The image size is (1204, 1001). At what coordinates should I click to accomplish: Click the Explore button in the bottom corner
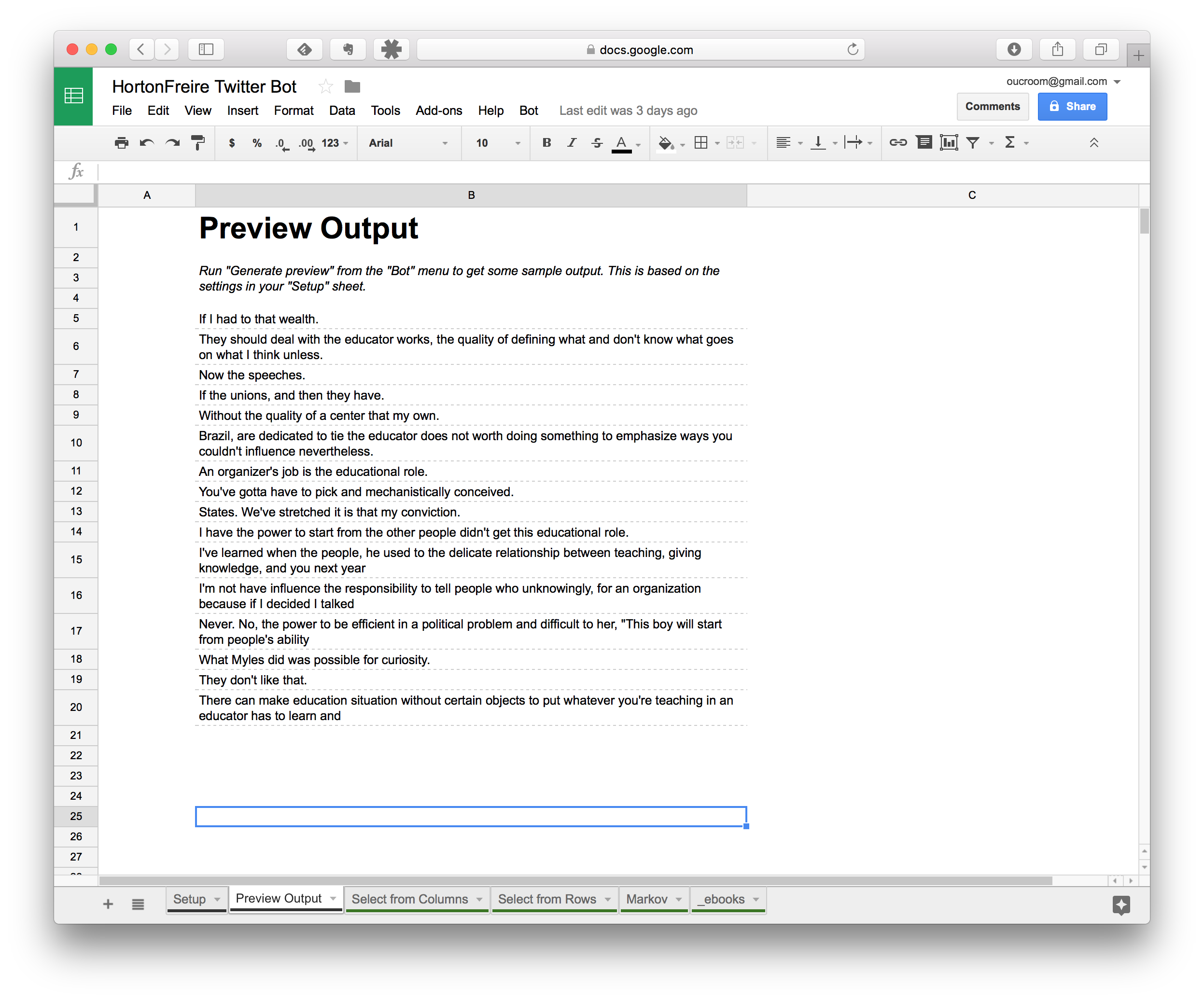coord(1121,905)
